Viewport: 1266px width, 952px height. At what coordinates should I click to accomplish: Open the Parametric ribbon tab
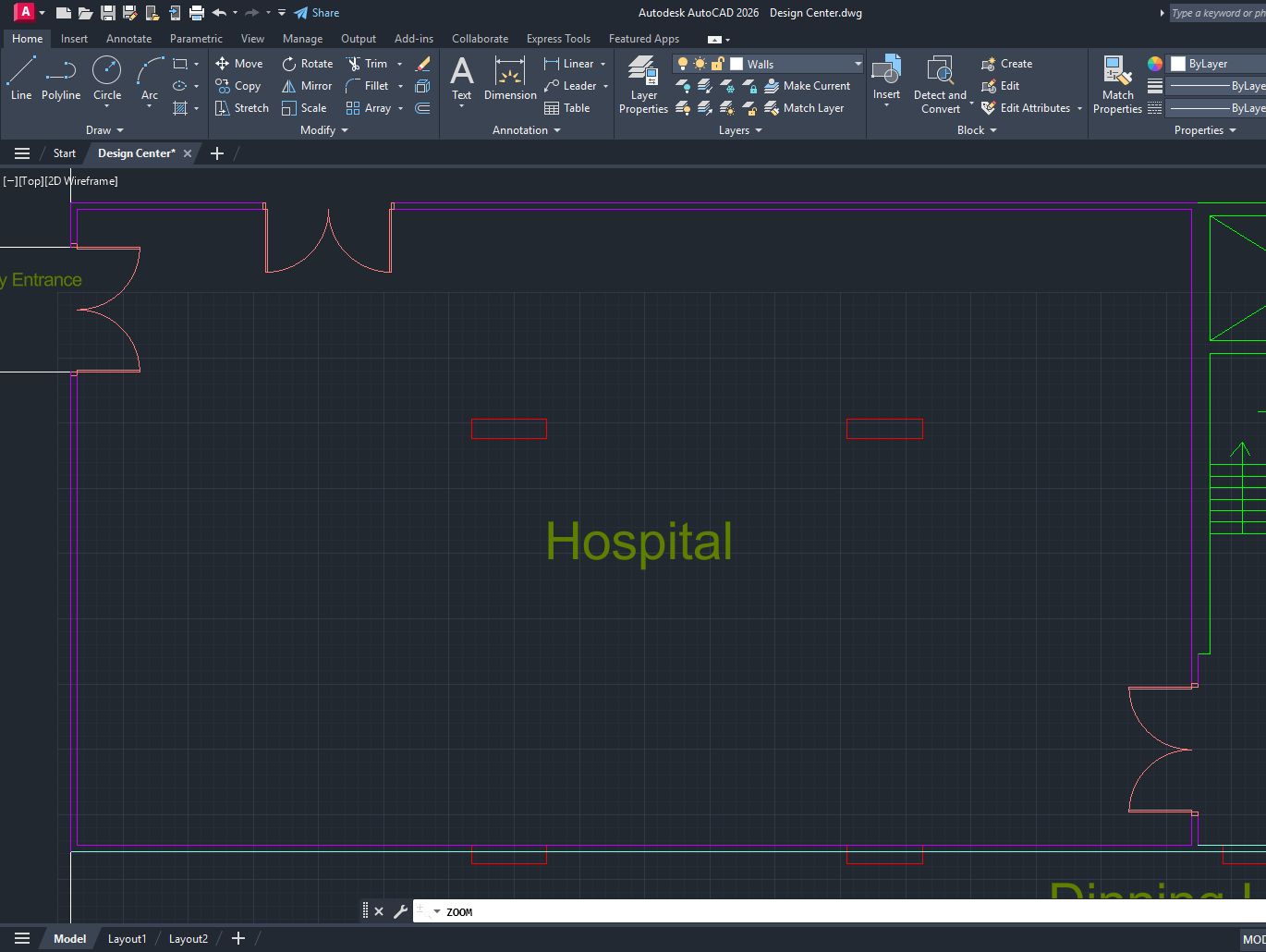pyautogui.click(x=196, y=39)
